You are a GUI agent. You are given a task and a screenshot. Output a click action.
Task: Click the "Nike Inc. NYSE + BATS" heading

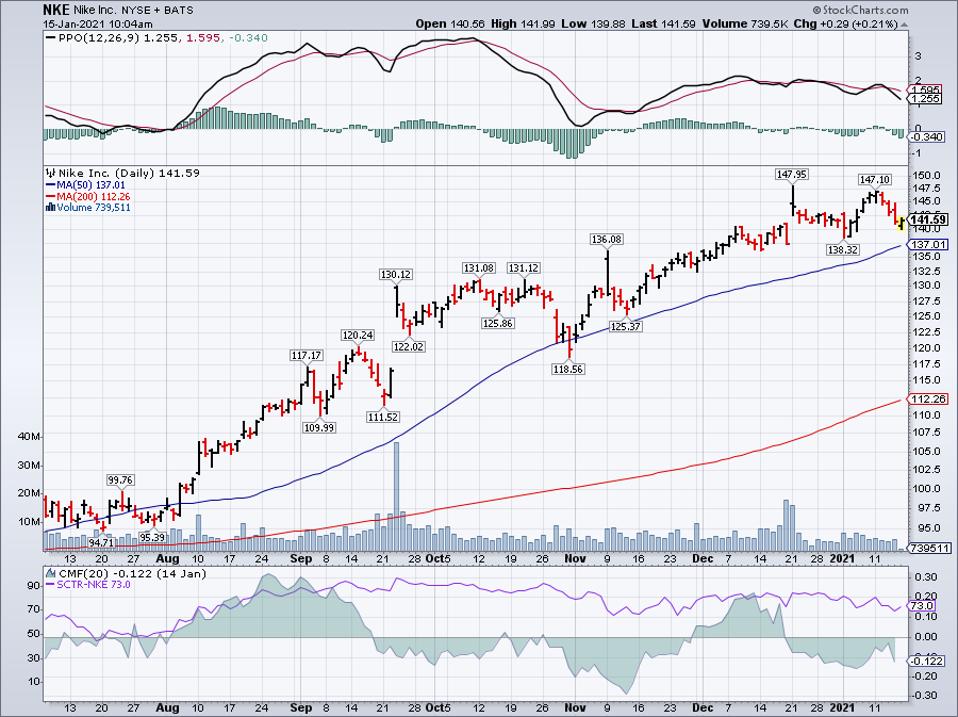pyautogui.click(x=134, y=10)
